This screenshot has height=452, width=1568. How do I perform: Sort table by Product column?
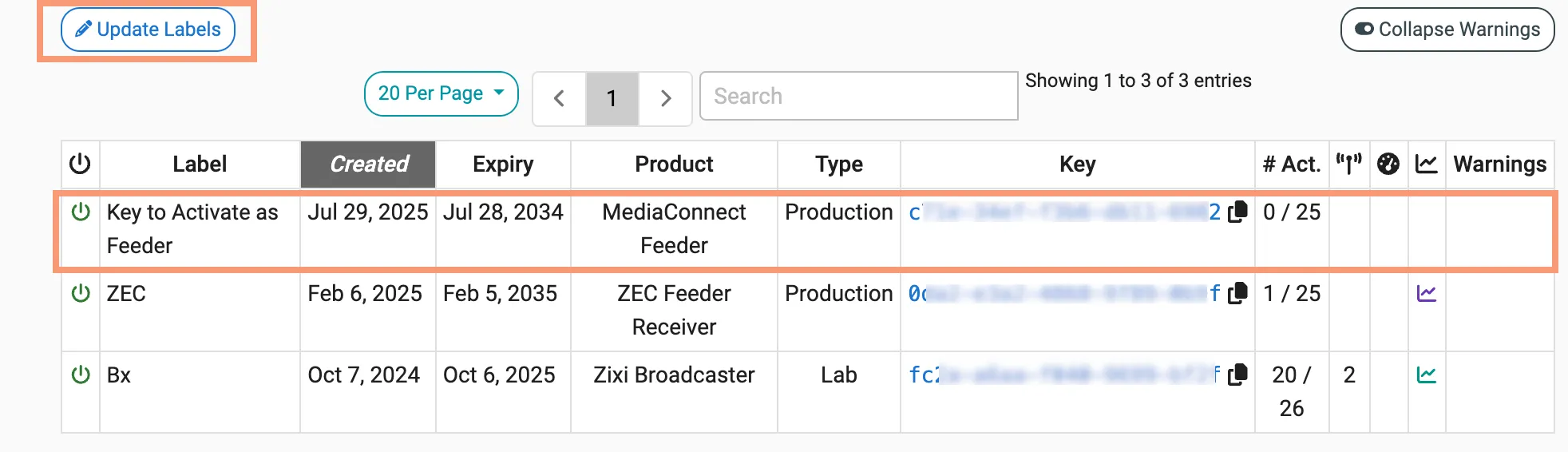pyautogui.click(x=674, y=165)
